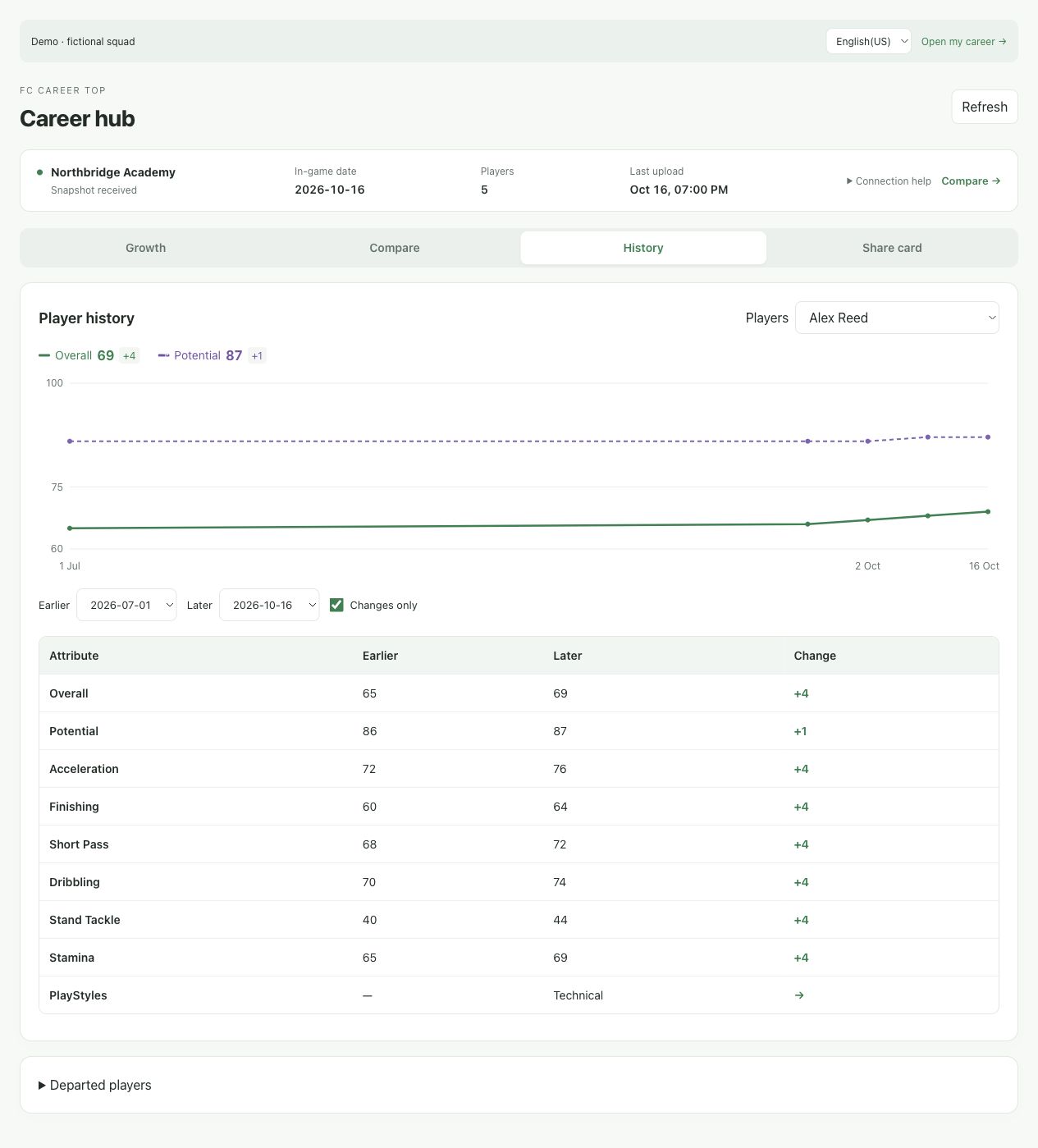Click the last upload time Oct 16, 07:00 PM

click(x=679, y=190)
